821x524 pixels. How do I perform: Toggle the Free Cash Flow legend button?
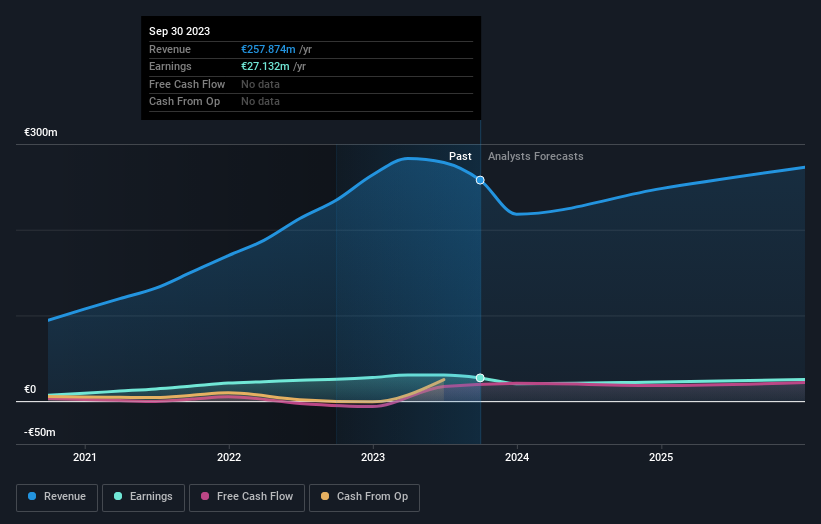point(247,497)
